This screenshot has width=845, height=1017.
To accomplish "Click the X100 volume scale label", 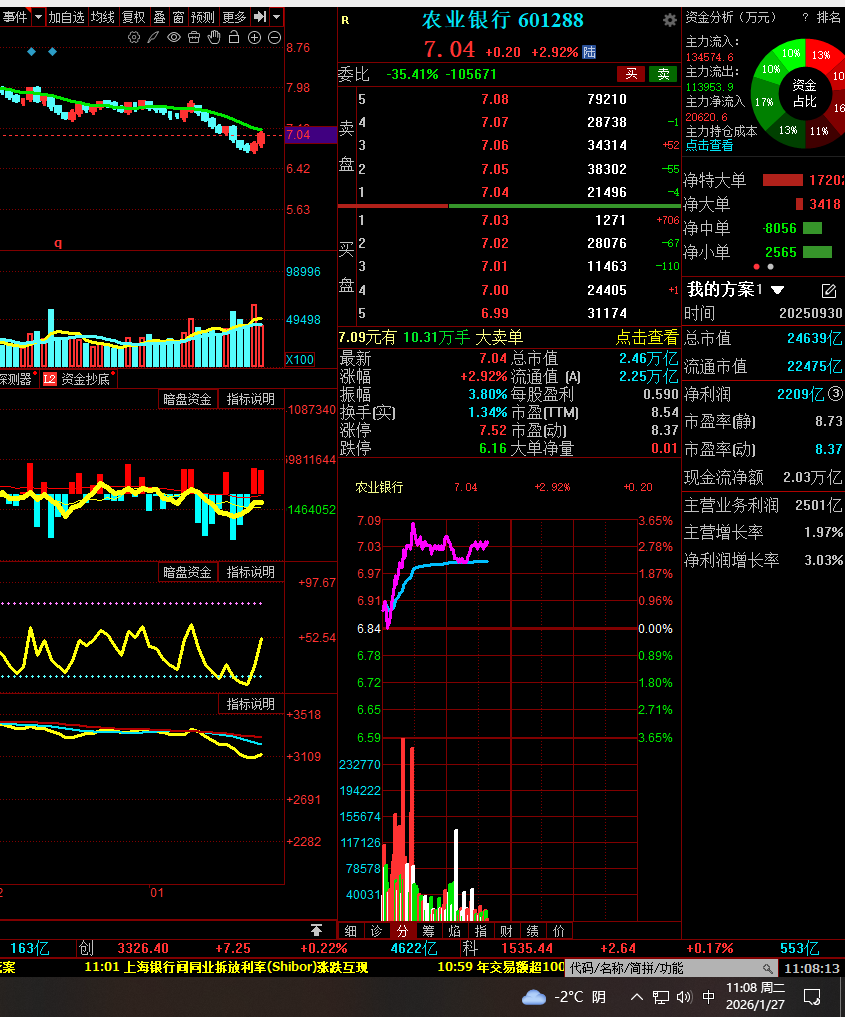I will pos(299,359).
